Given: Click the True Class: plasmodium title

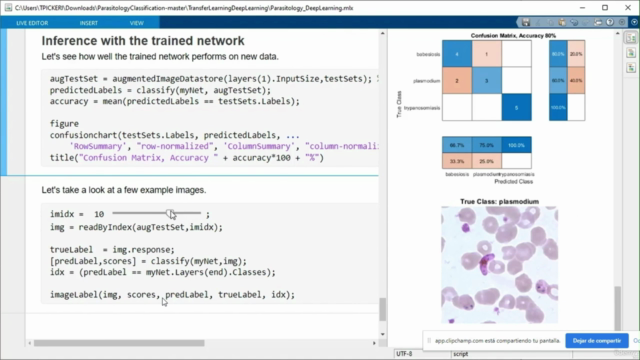Looking at the screenshot, I should click(x=499, y=201).
